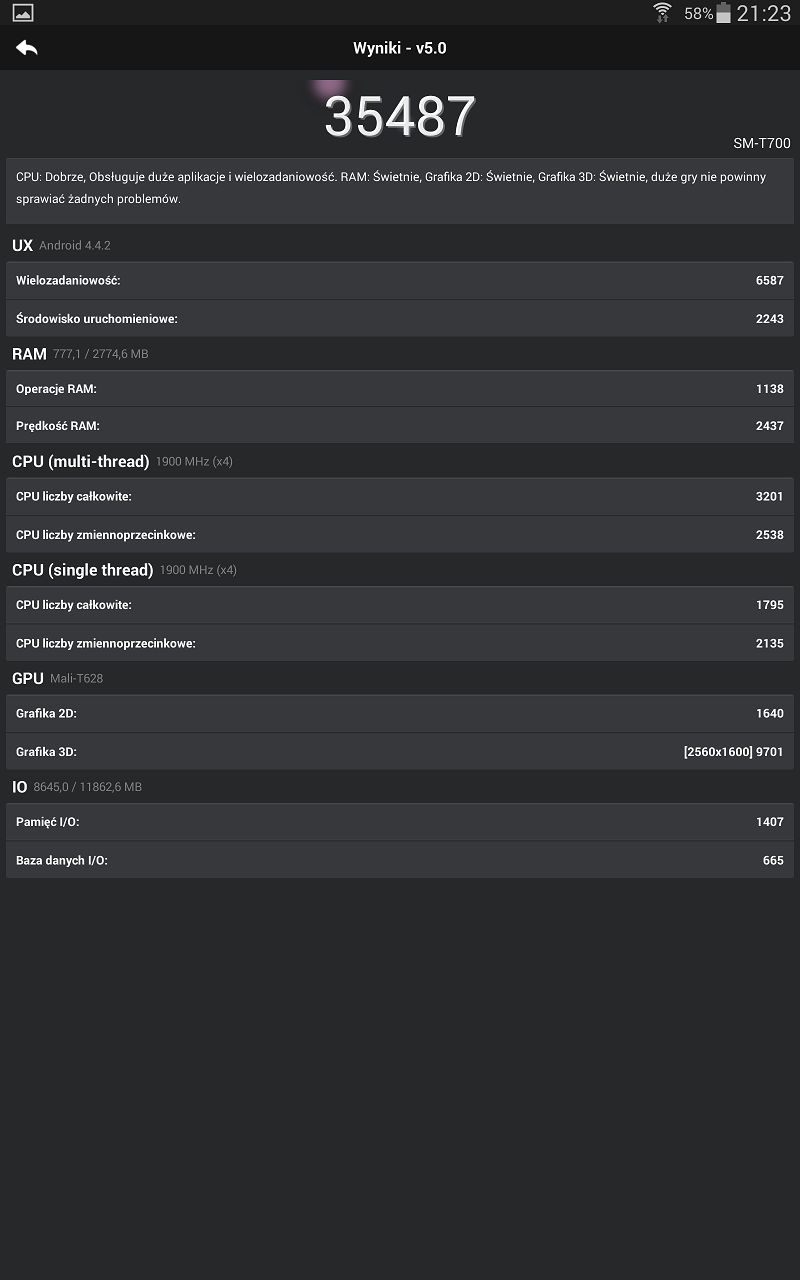This screenshot has height=1280, width=800.
Task: Select the Wielozadaniowość result row
Action: [400, 281]
